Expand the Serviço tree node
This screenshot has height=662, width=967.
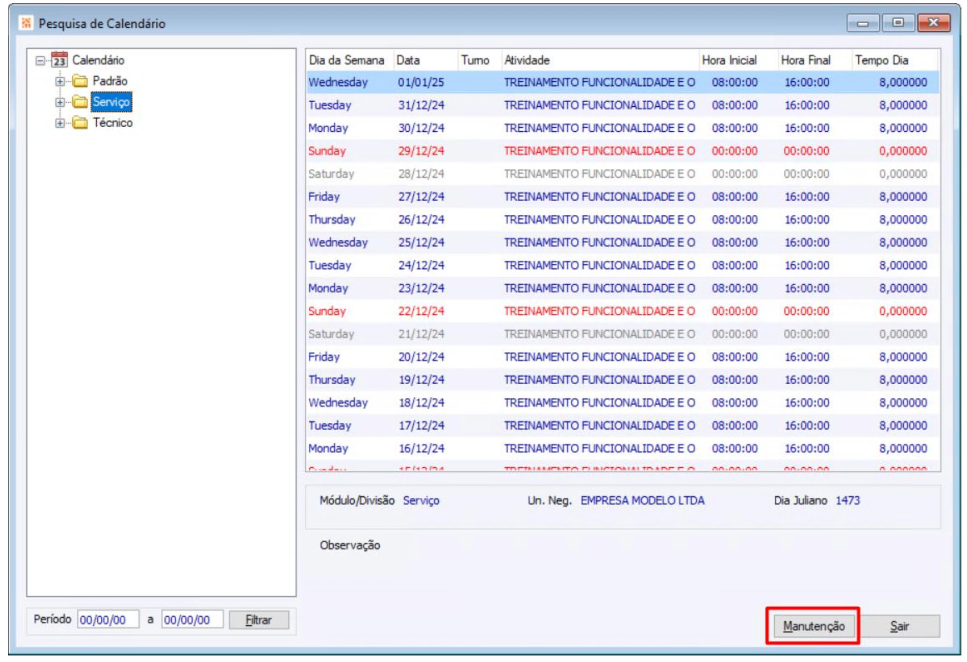click(60, 102)
